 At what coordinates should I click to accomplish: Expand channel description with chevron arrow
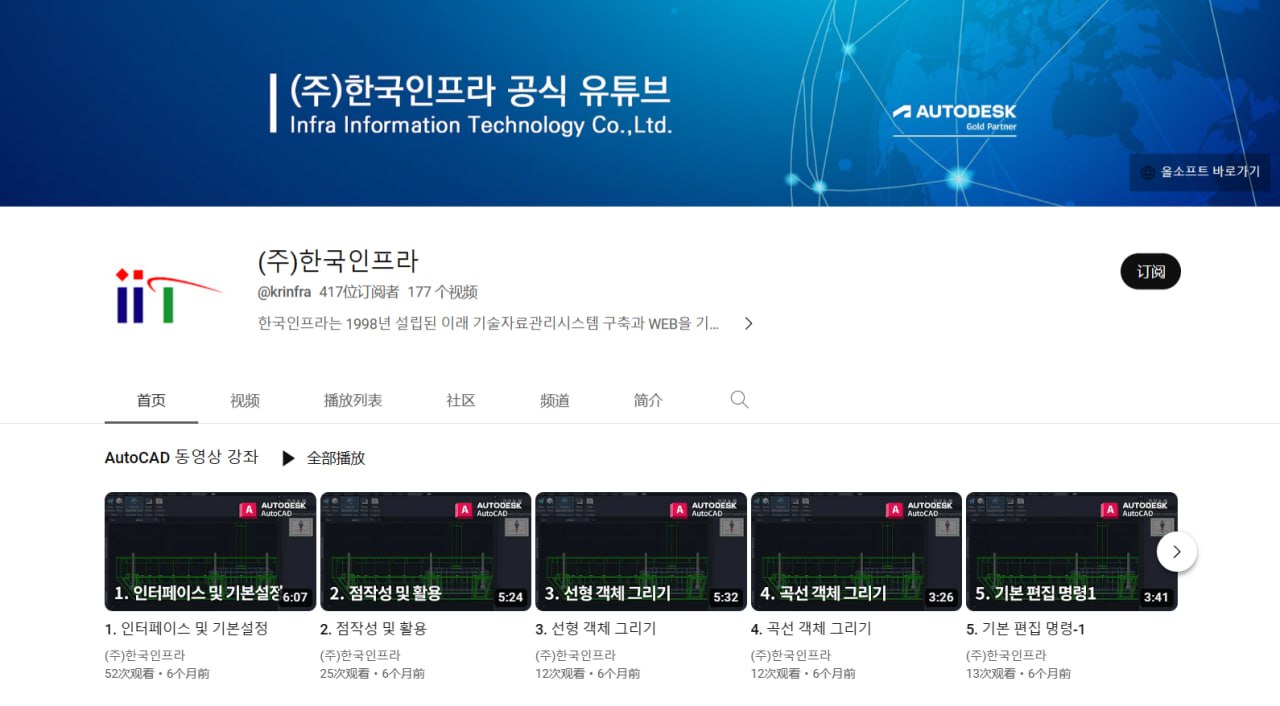(x=748, y=323)
